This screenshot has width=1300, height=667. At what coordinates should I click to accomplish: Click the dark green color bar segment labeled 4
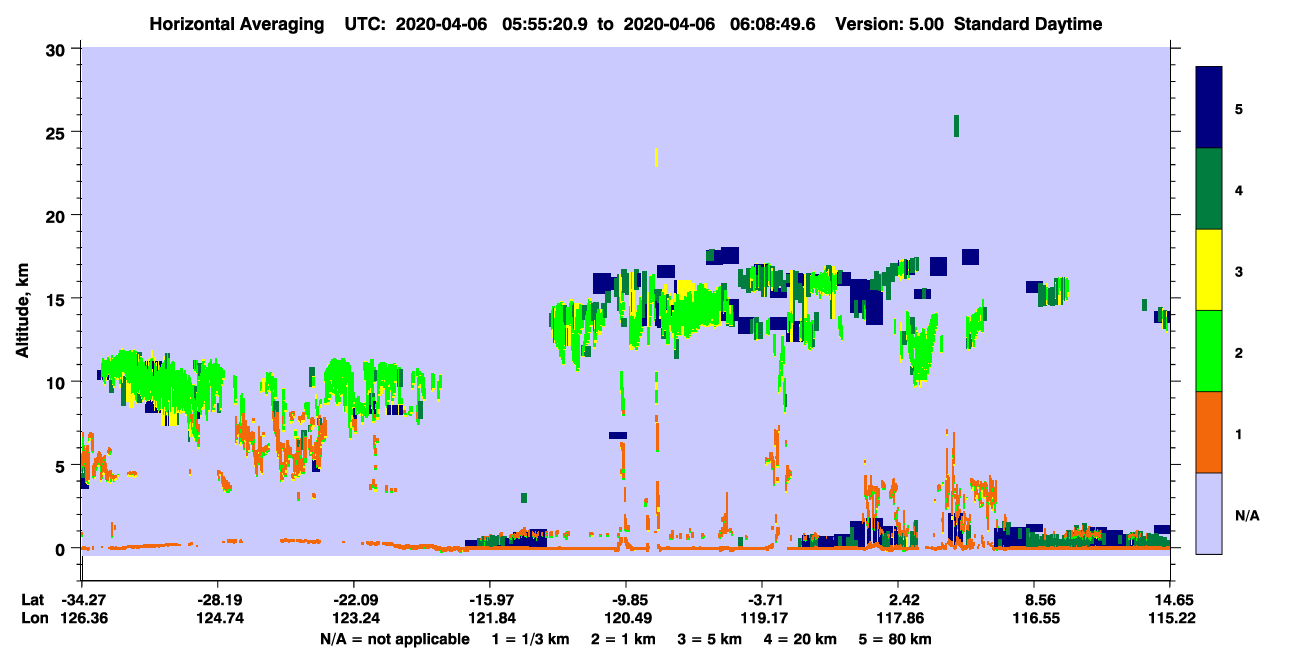[1209, 189]
